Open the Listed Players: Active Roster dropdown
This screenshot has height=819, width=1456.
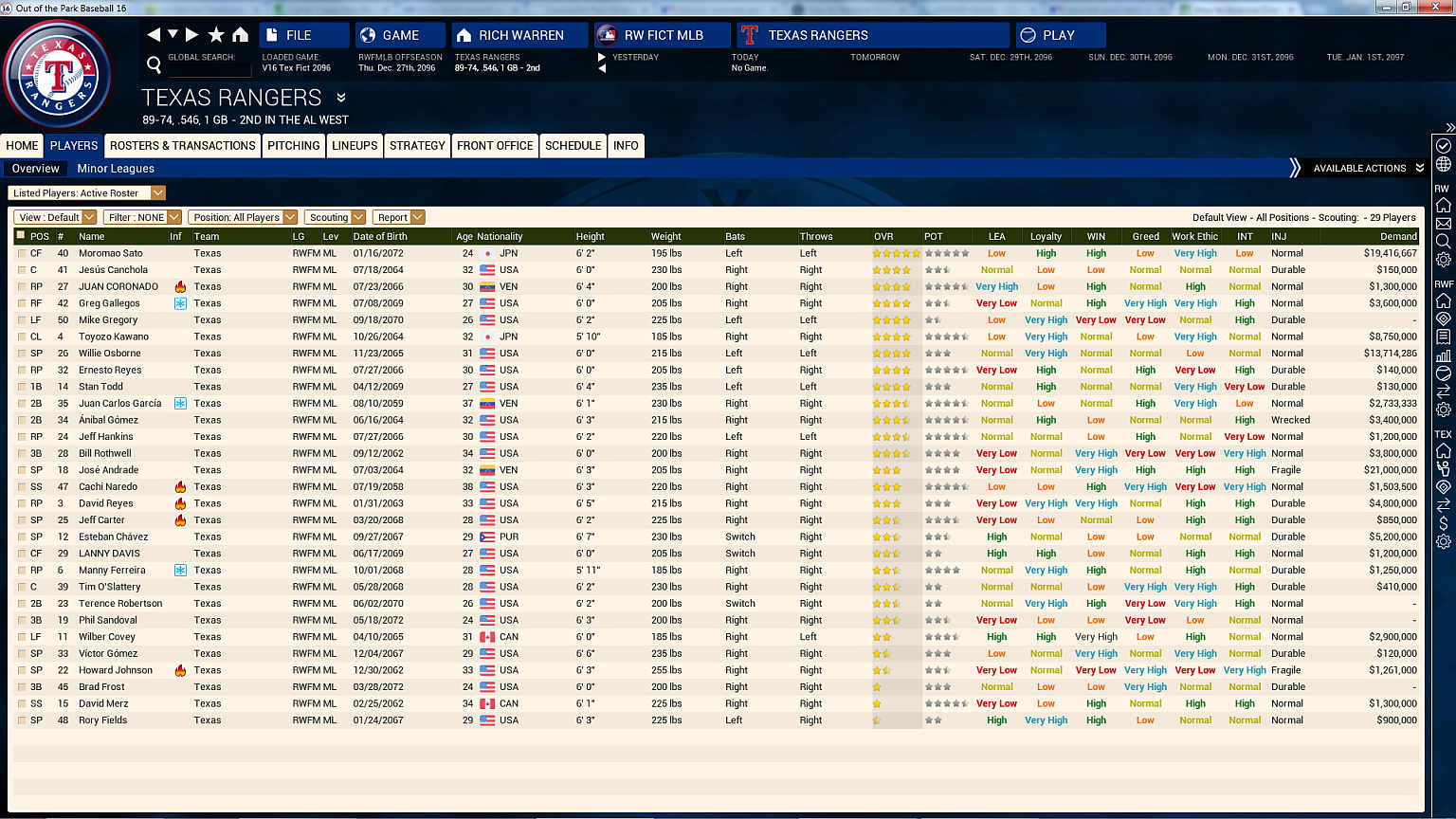86,192
